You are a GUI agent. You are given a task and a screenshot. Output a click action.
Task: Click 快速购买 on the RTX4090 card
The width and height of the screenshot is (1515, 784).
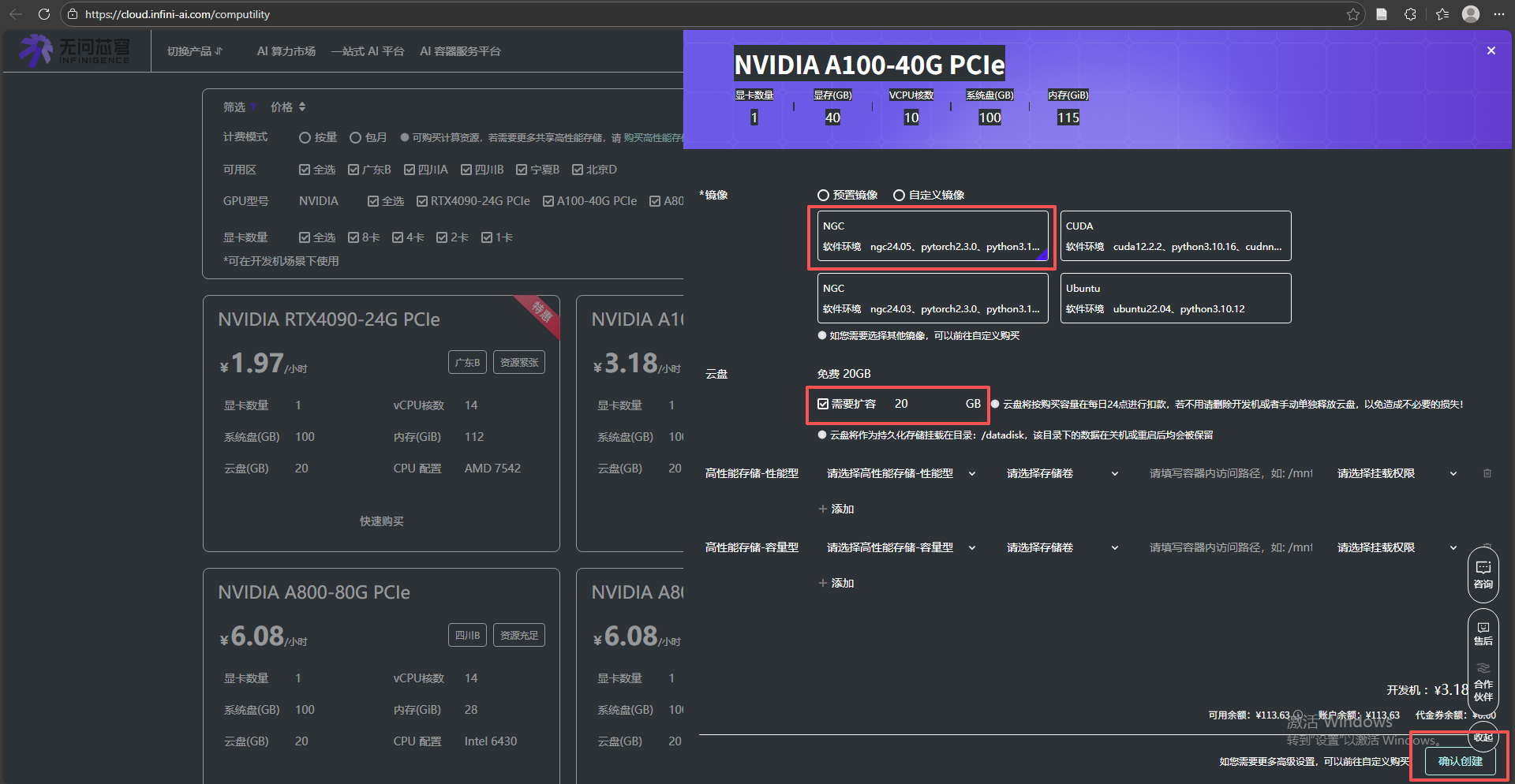[382, 521]
